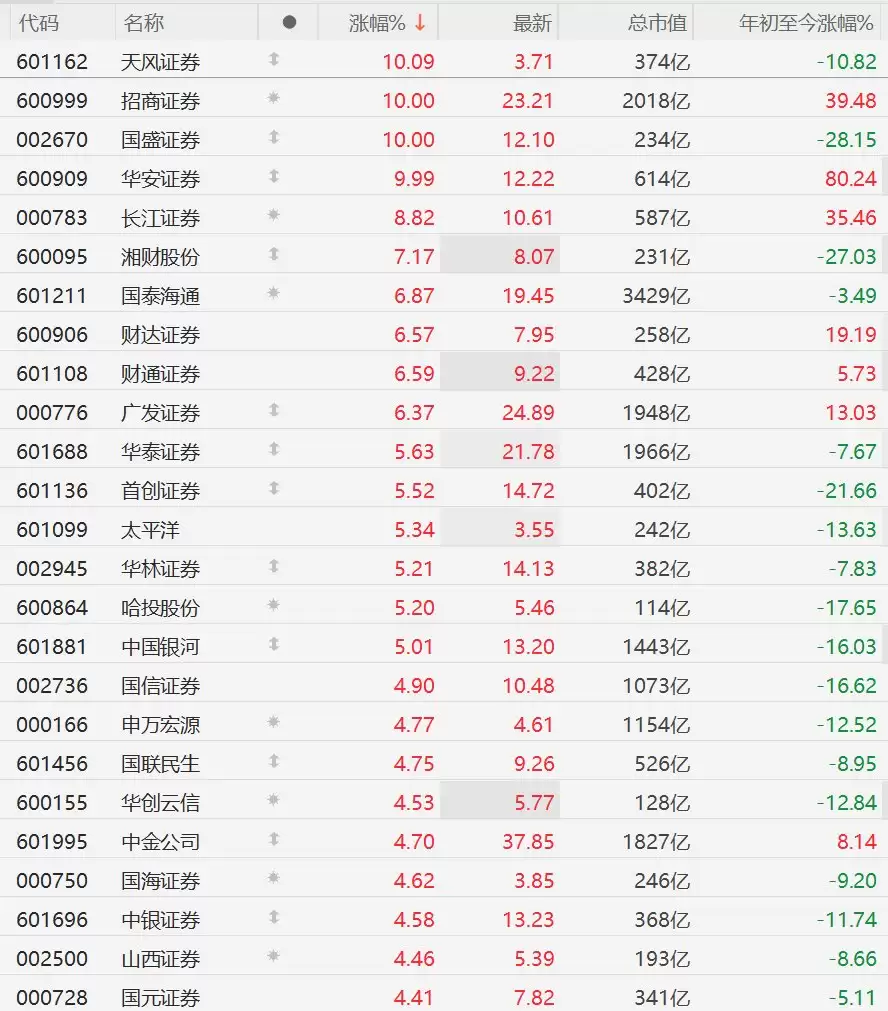Image resolution: width=888 pixels, height=1011 pixels.
Task: Select the 国信证券 stock name
Action: [x=161, y=685]
